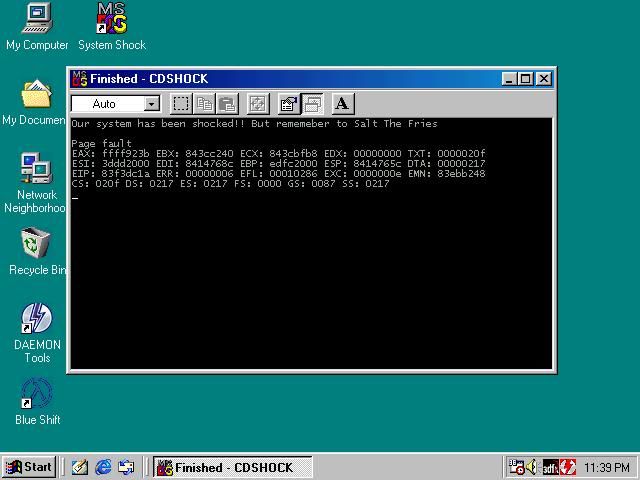Click the Task Scheduler tray icon
Viewport: 640px width, 480px height.
(516, 467)
